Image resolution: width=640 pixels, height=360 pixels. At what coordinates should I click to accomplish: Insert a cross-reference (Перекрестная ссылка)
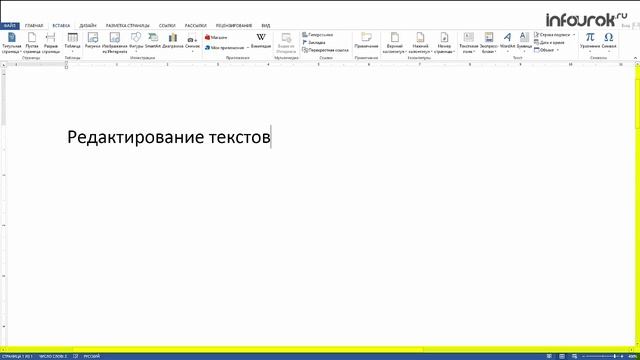pos(325,50)
